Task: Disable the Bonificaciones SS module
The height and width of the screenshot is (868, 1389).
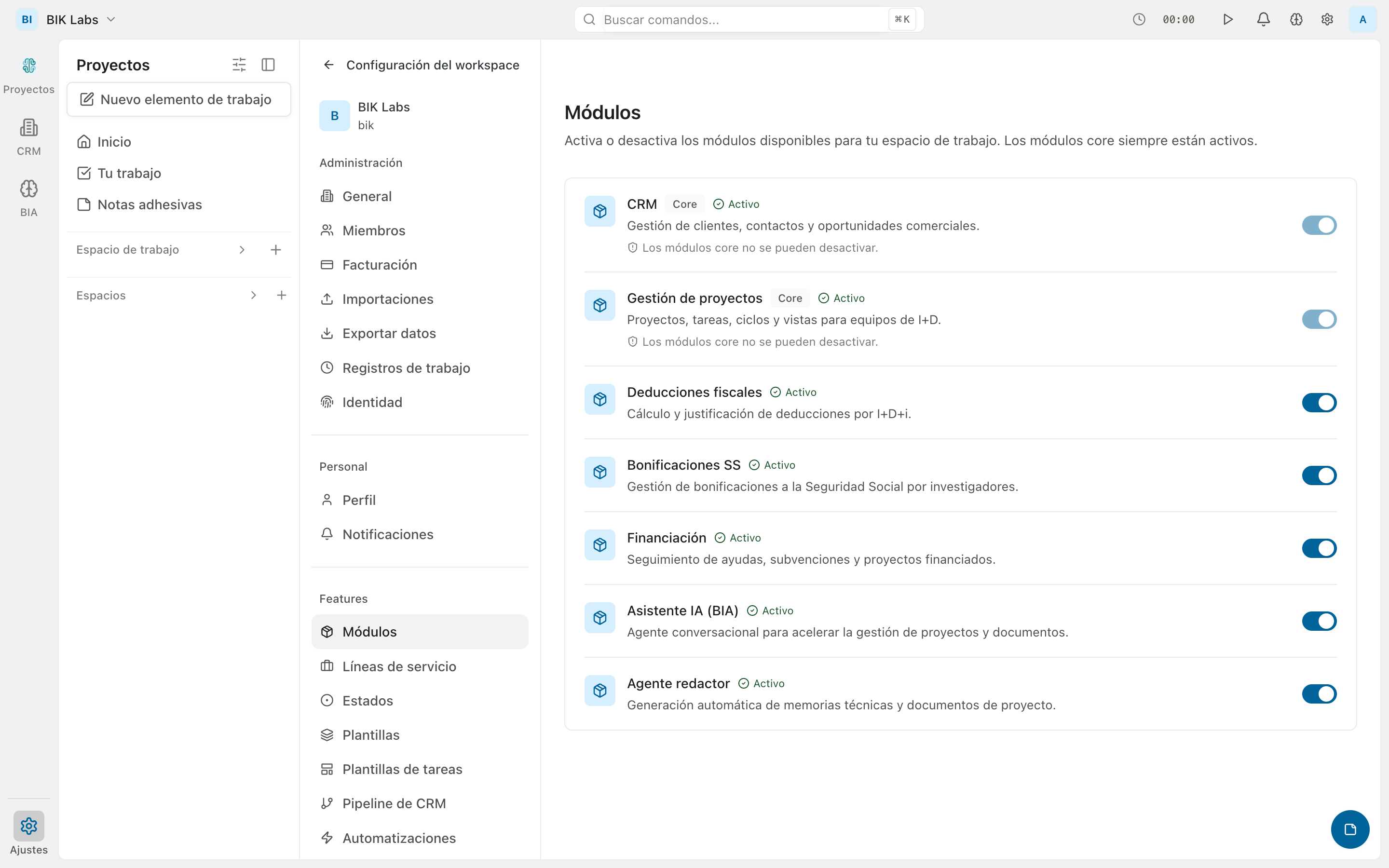Action: 1319,475
